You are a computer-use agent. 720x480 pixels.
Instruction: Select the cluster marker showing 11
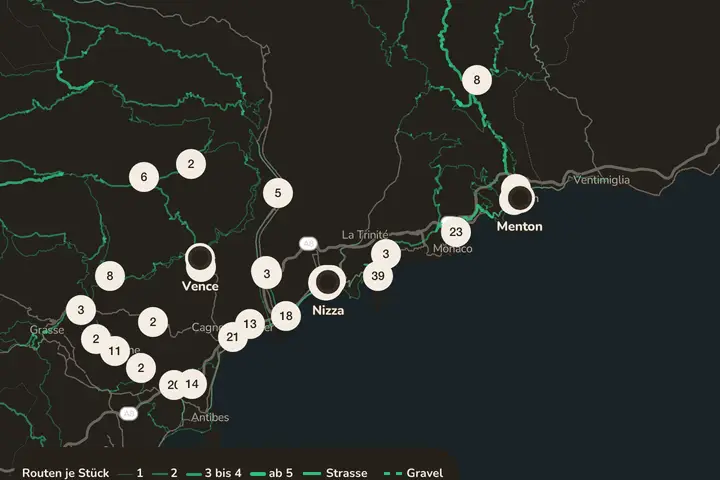click(114, 351)
